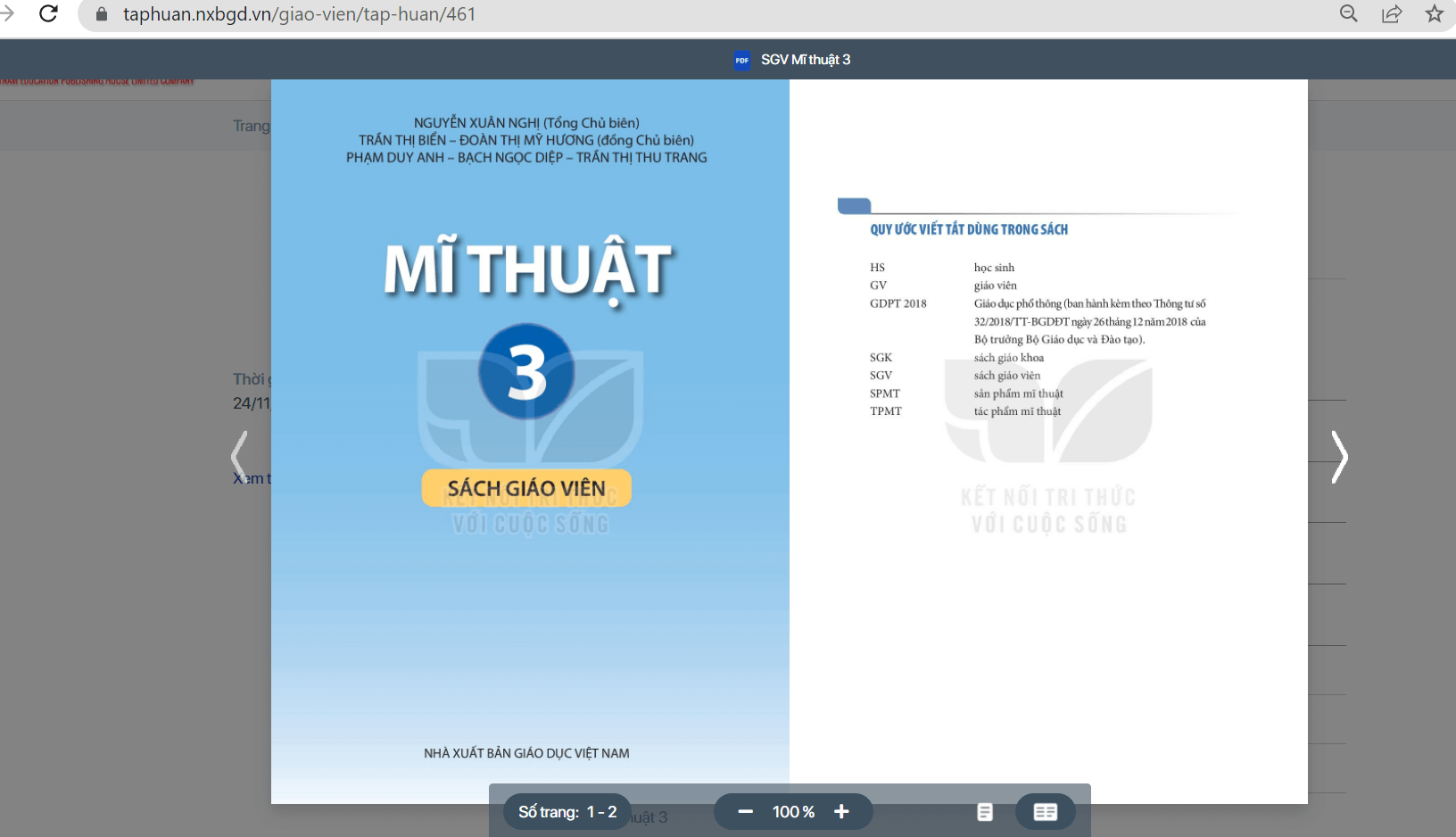1456x837 pixels.
Task: Click NHÀ XUẤT BẢN GIÁO DỤC VIỆT NAM text
Action: [526, 753]
